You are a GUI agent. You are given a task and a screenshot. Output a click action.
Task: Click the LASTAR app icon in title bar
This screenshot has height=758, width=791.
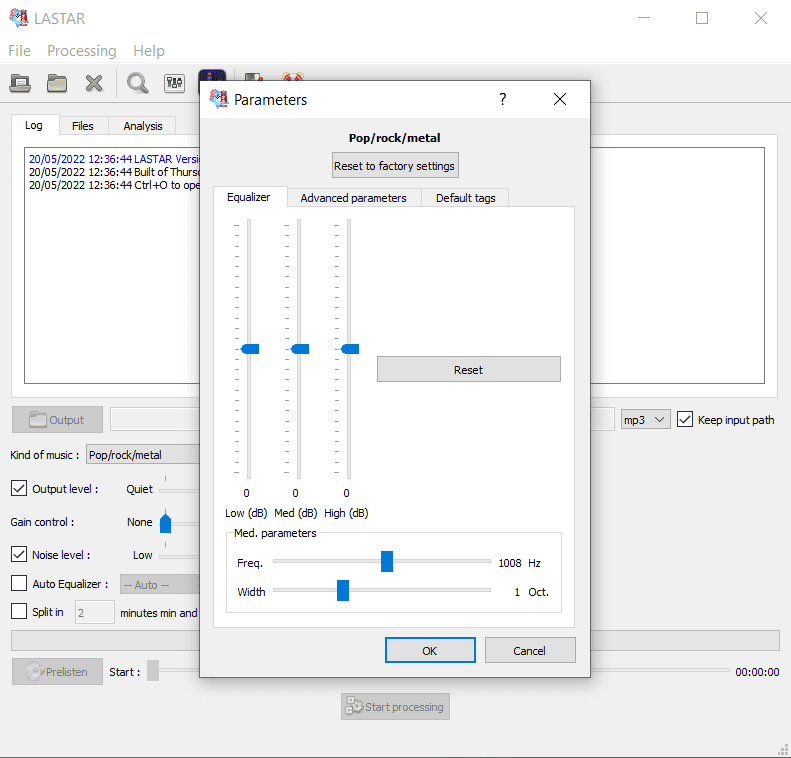pyautogui.click(x=19, y=18)
